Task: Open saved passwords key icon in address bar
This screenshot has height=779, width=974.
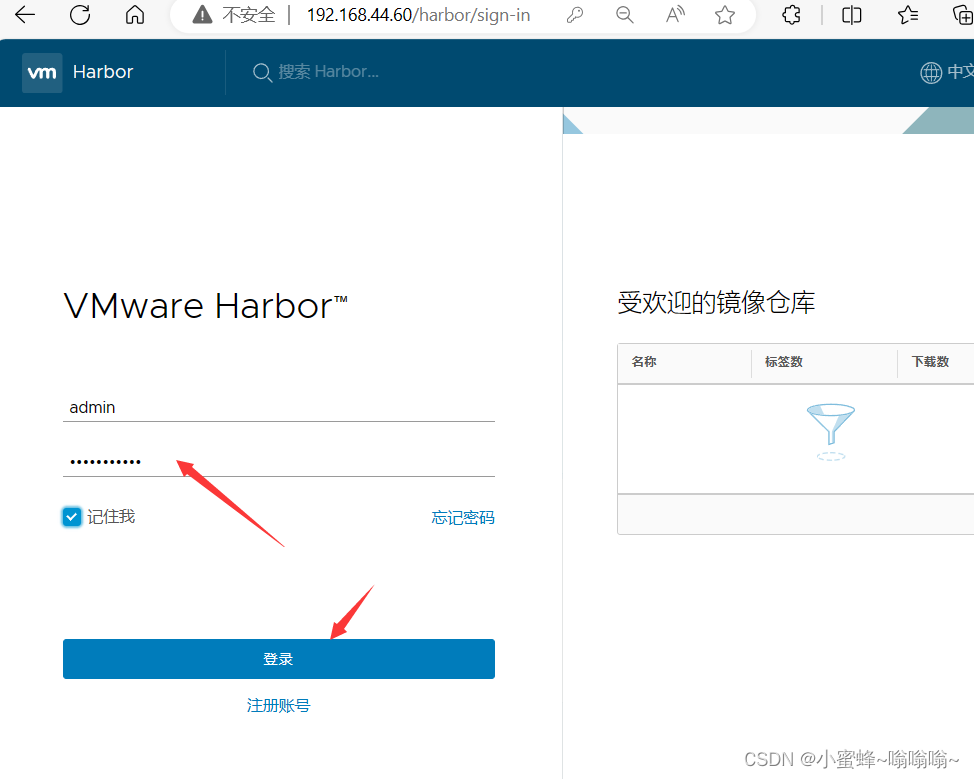Action: pos(575,14)
